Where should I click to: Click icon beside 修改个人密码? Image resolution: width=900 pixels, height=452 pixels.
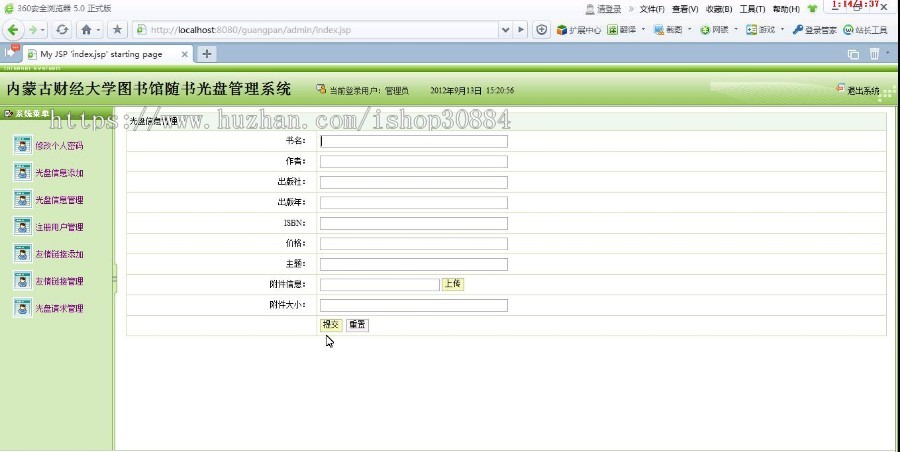point(22,145)
